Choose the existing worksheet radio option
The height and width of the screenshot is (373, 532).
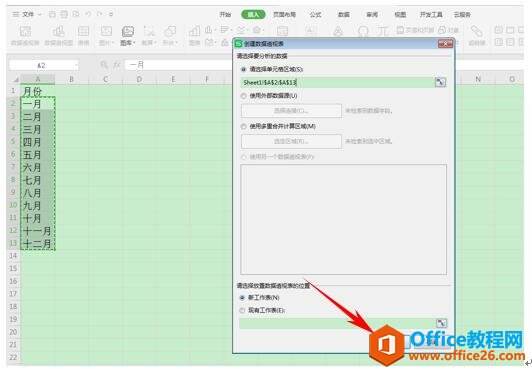(x=242, y=310)
